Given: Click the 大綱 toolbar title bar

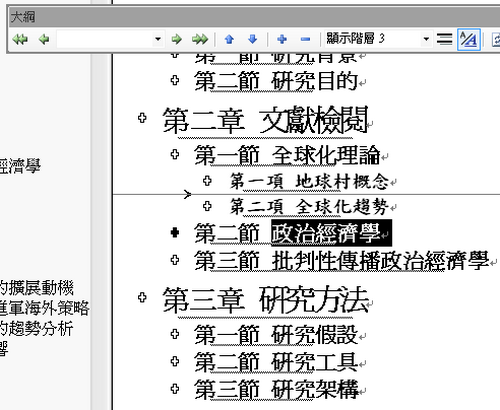Looking at the screenshot, I should tap(253, 17).
